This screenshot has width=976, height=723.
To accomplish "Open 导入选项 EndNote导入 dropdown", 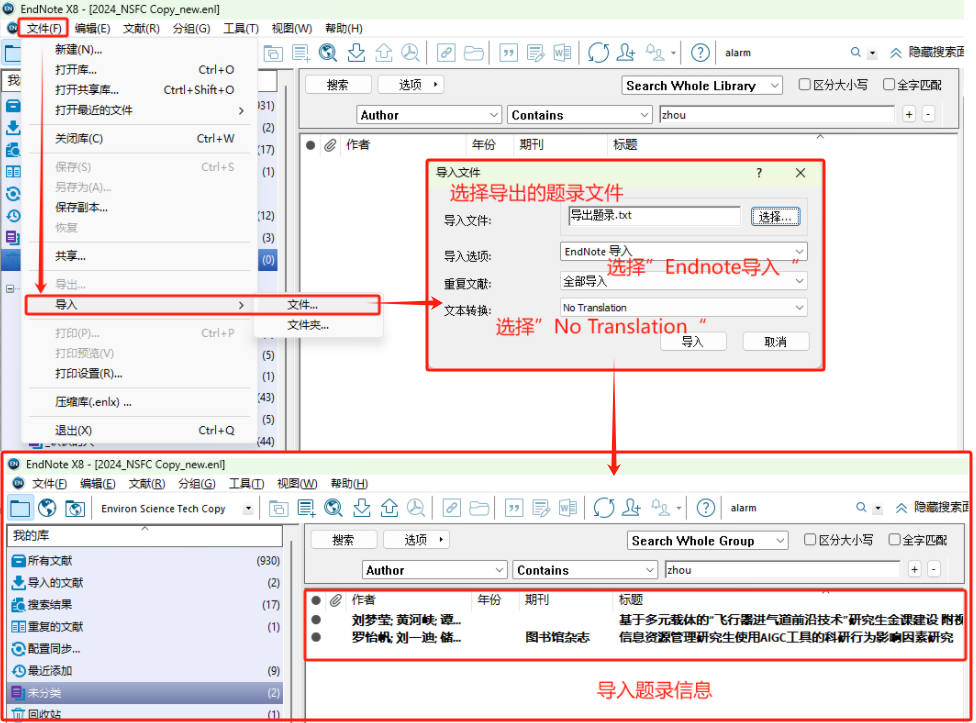I will point(683,251).
